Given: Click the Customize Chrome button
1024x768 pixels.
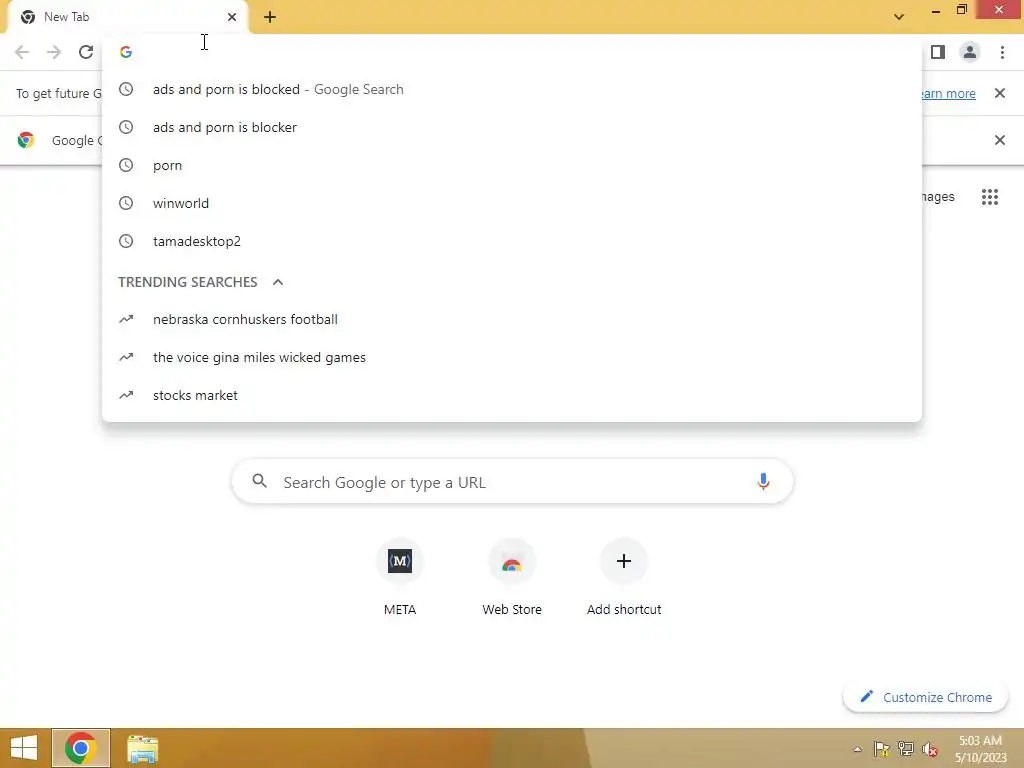Looking at the screenshot, I should [x=925, y=697].
